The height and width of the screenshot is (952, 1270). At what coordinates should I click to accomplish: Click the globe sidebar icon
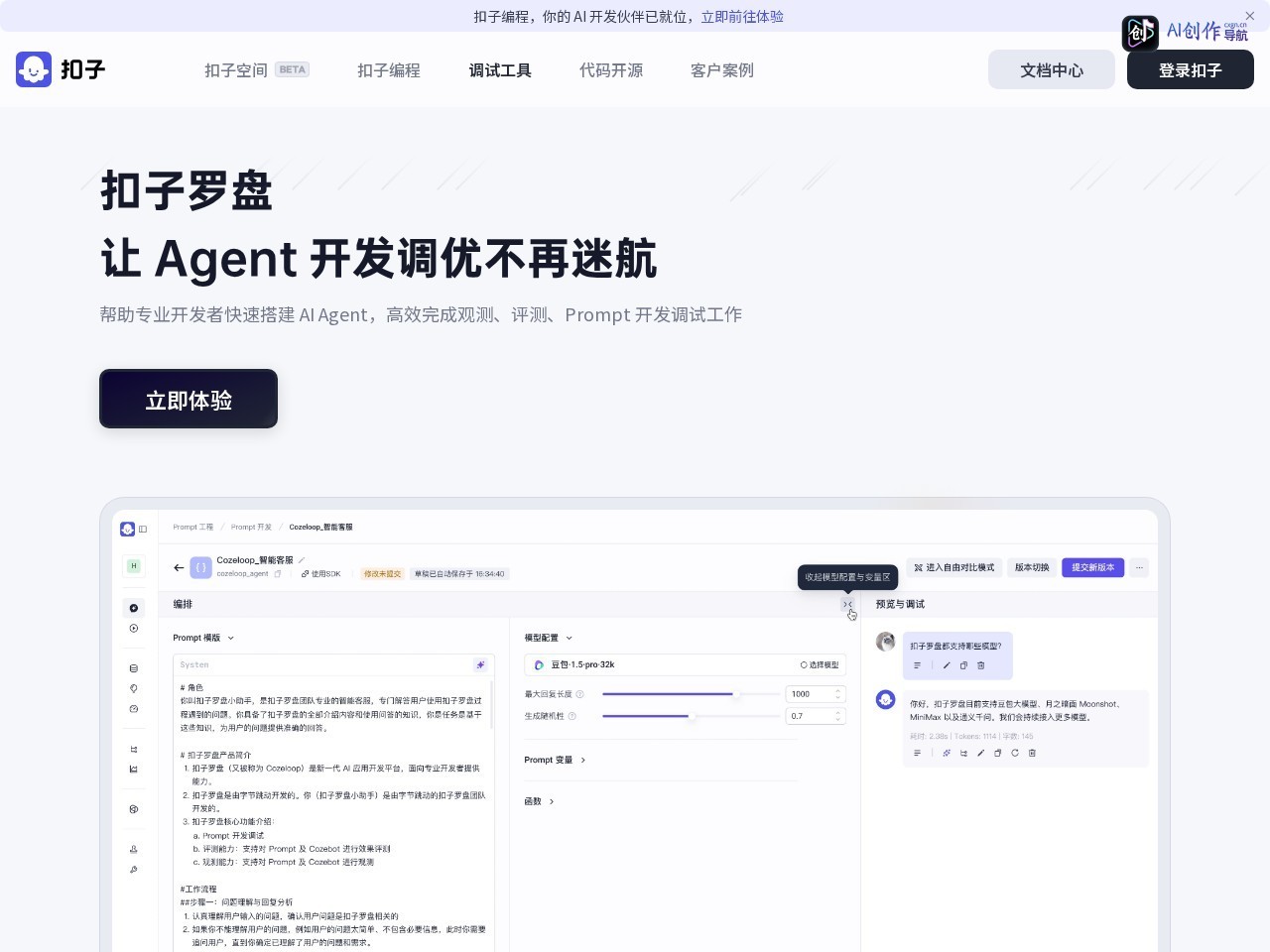134,809
